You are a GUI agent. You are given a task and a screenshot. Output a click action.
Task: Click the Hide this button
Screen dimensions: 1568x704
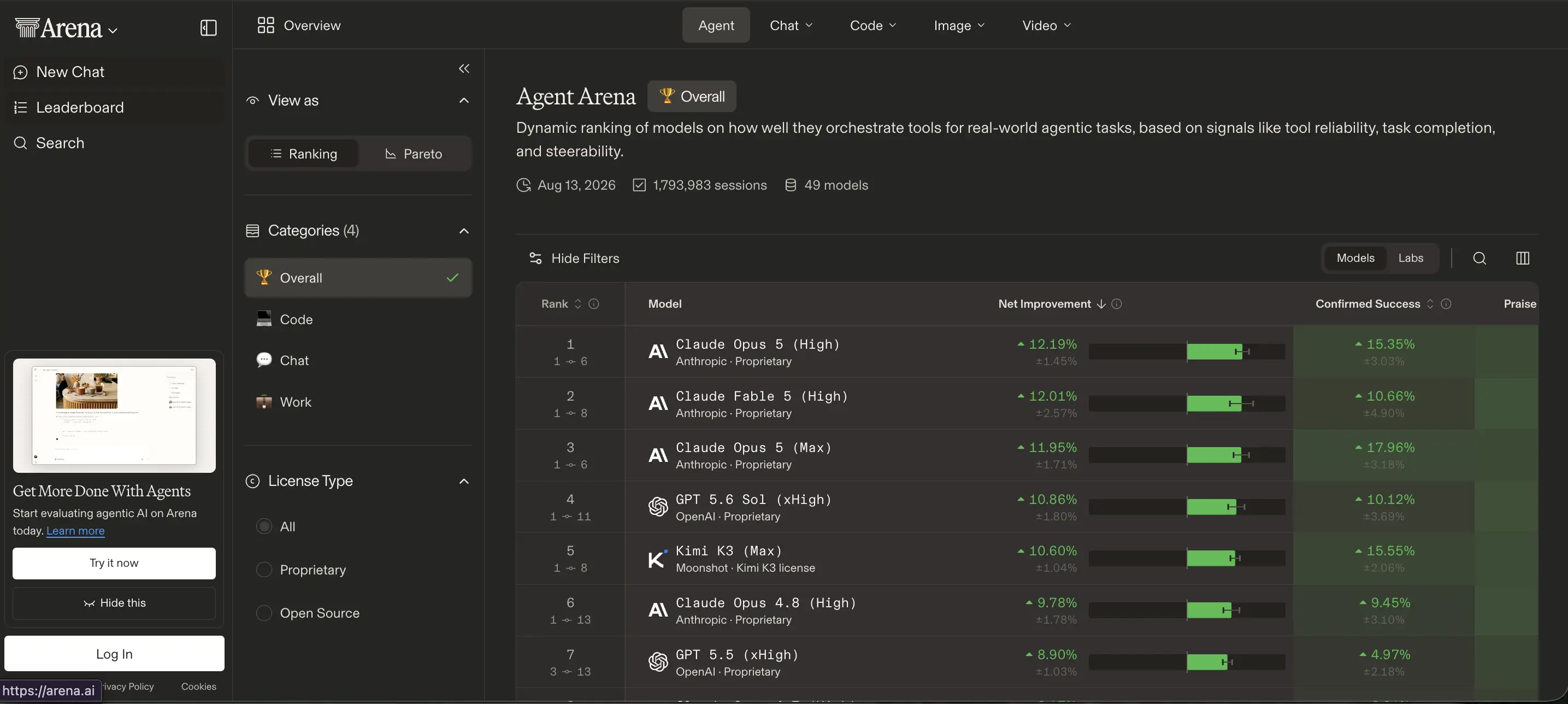(x=114, y=603)
